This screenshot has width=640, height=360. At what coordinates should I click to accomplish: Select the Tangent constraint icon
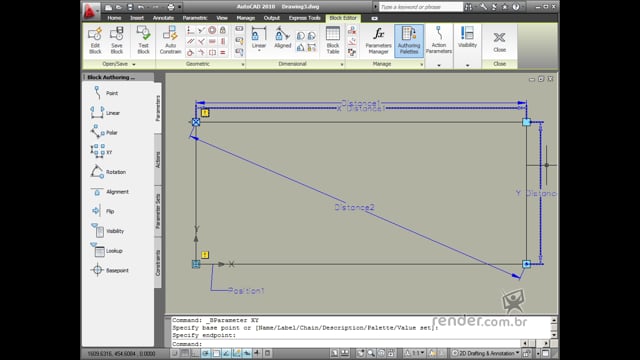coord(190,52)
